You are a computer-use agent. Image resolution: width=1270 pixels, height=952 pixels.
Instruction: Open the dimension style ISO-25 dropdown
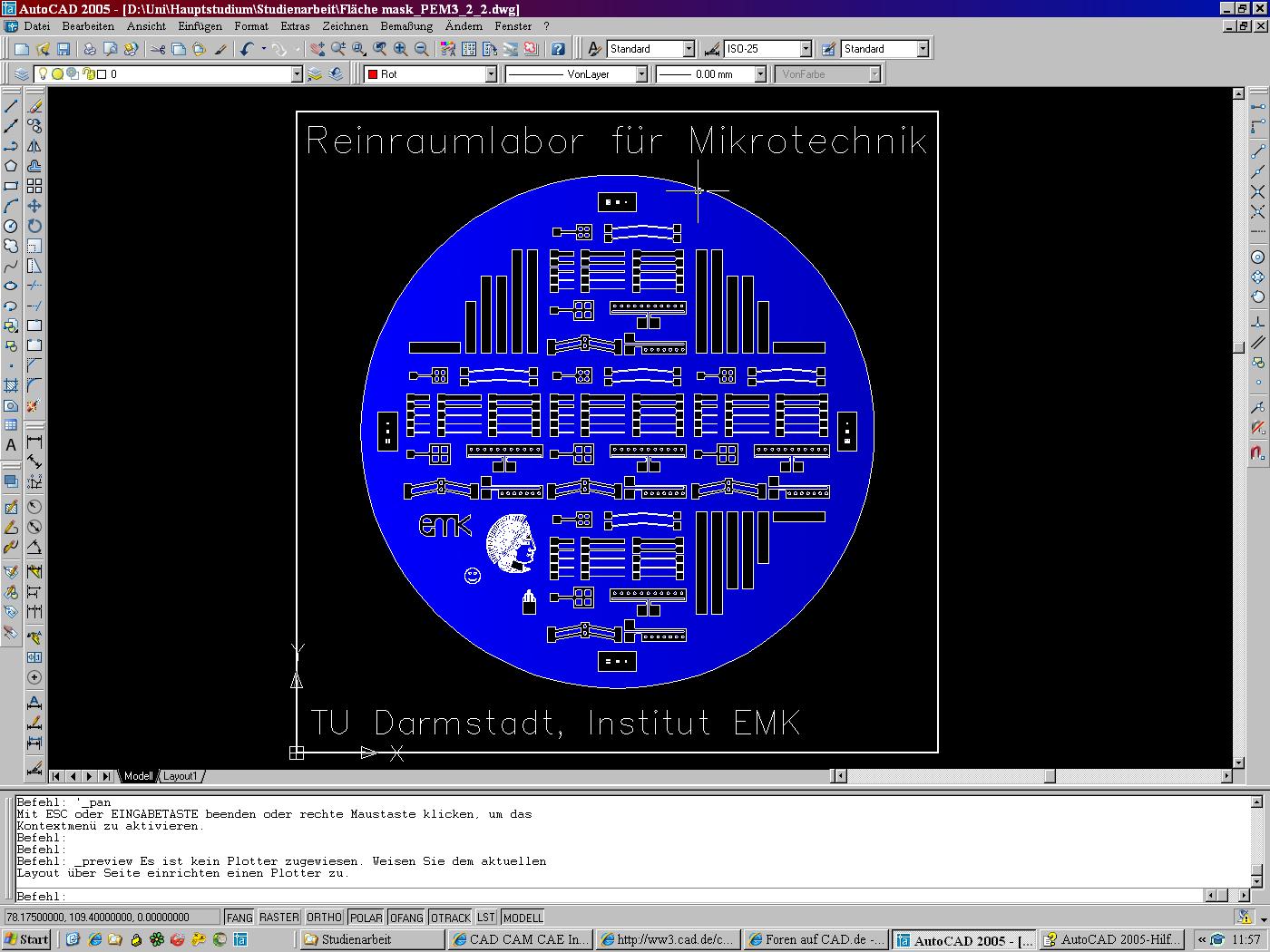806,49
